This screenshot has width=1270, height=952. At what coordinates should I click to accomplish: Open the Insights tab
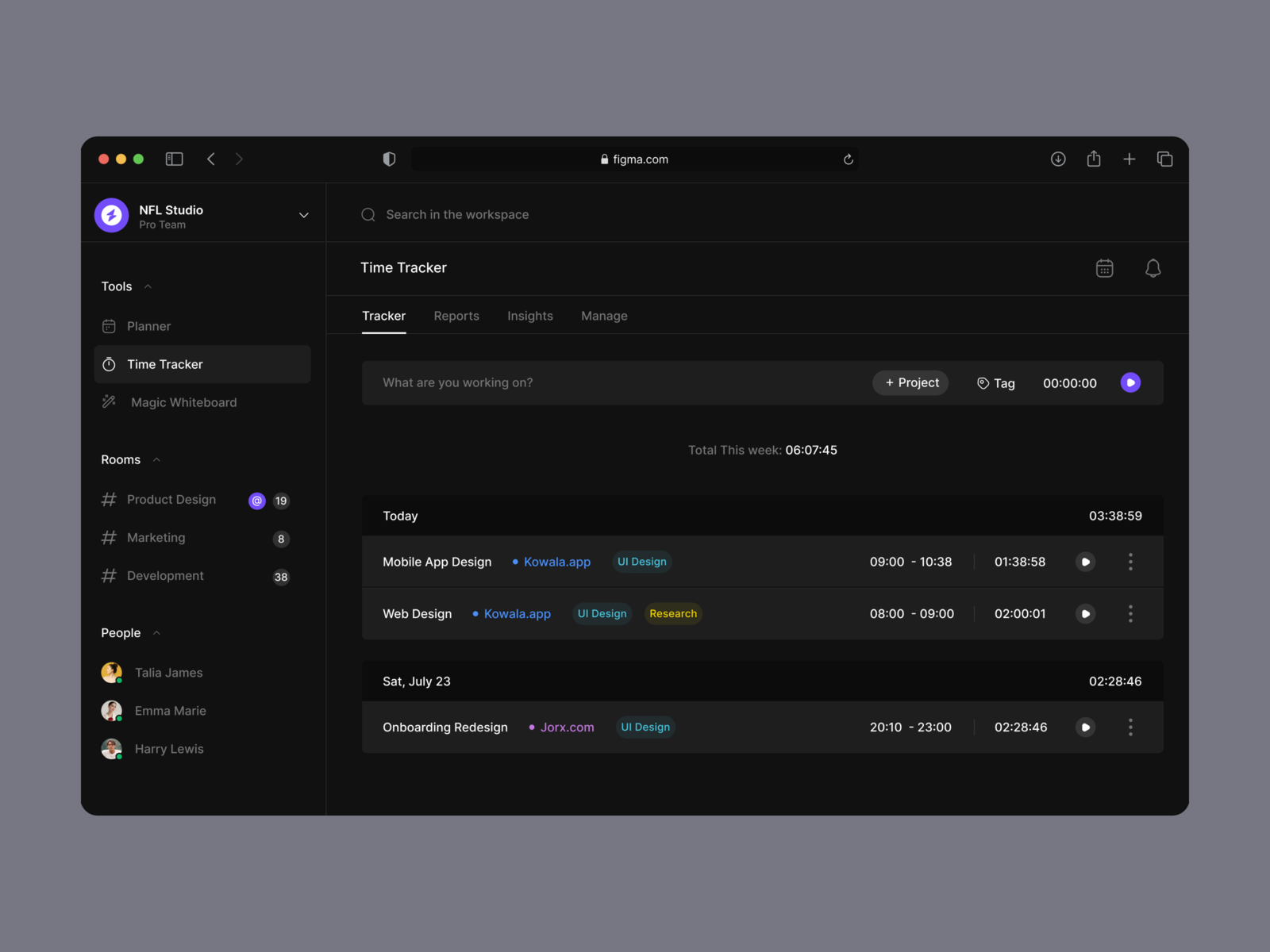pyautogui.click(x=529, y=316)
